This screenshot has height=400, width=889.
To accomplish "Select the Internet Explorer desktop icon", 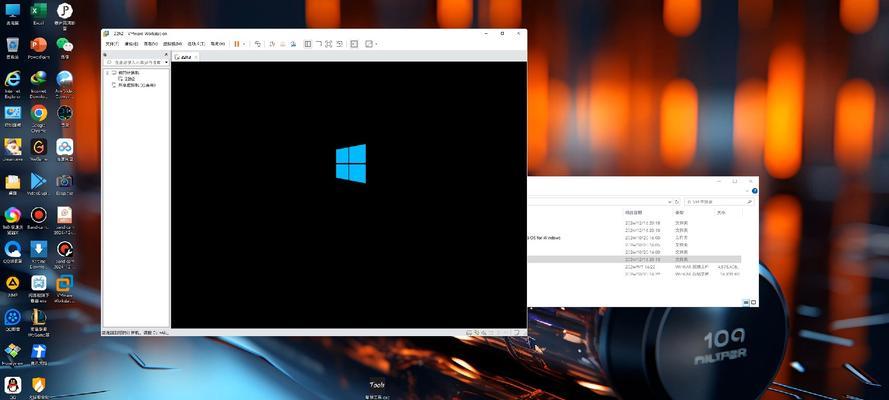I will click(x=12, y=84).
